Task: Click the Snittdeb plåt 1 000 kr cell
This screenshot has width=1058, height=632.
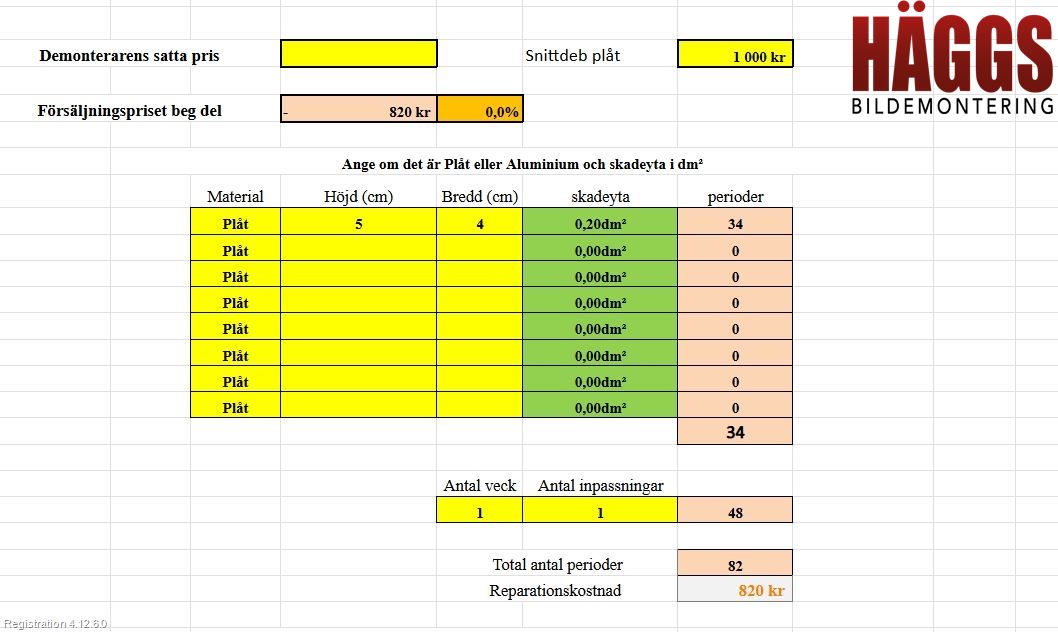Action: point(735,55)
